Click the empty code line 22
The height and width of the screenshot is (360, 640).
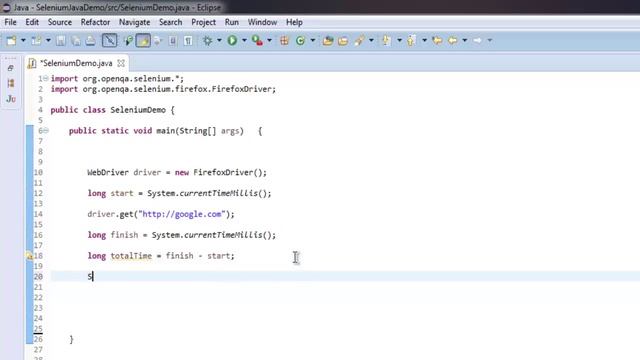click(x=345, y=298)
